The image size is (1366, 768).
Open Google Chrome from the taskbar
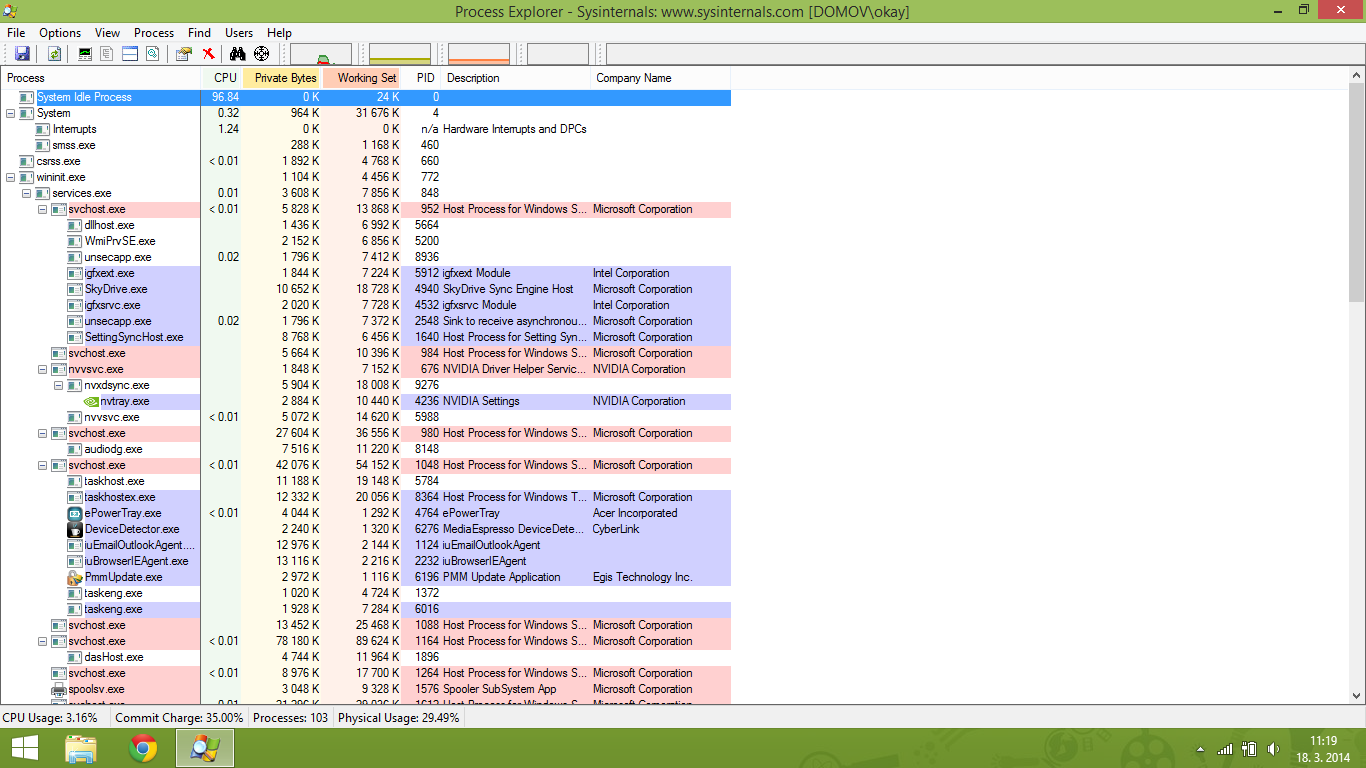[143, 747]
